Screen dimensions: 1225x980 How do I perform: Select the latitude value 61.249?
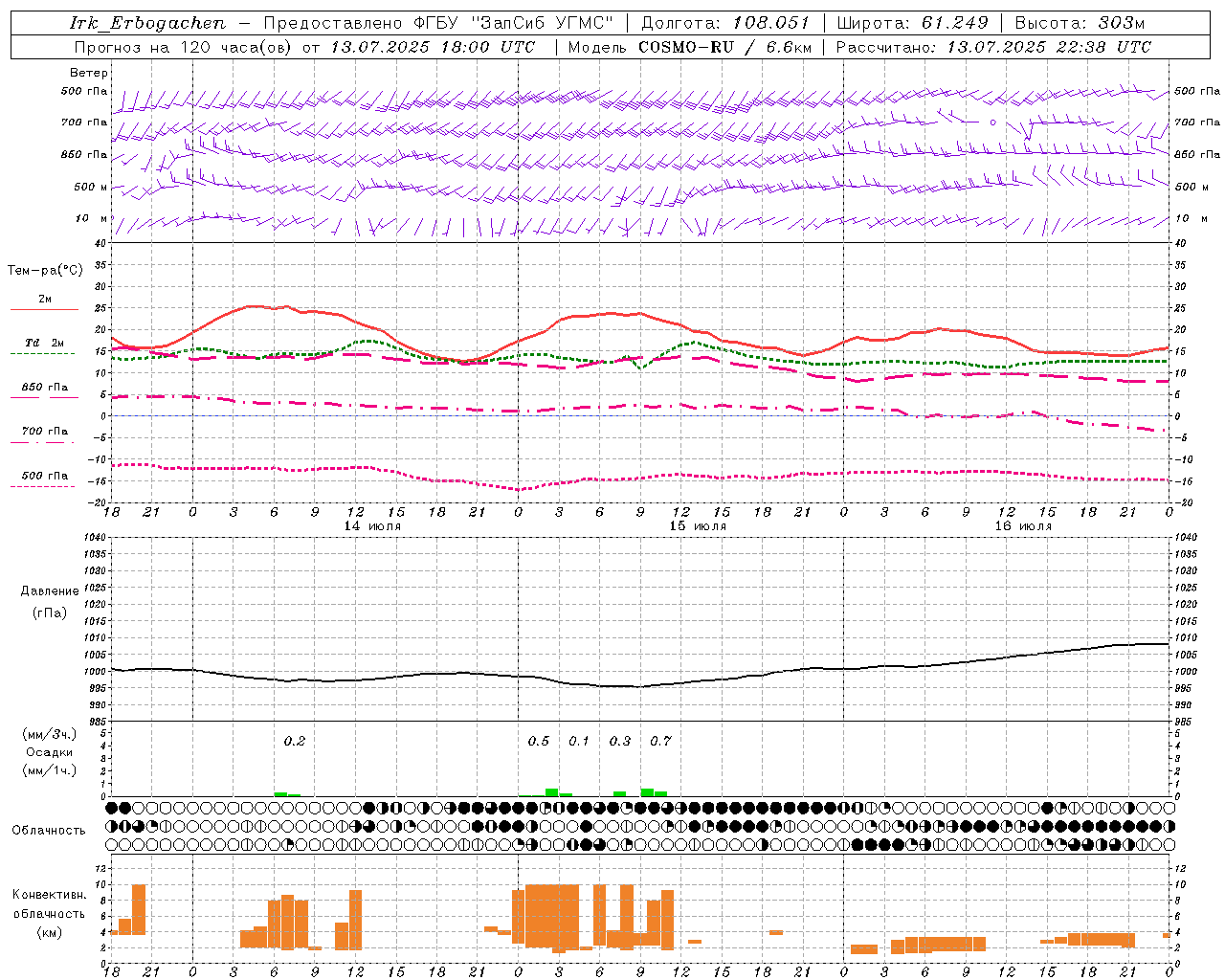[954, 23]
